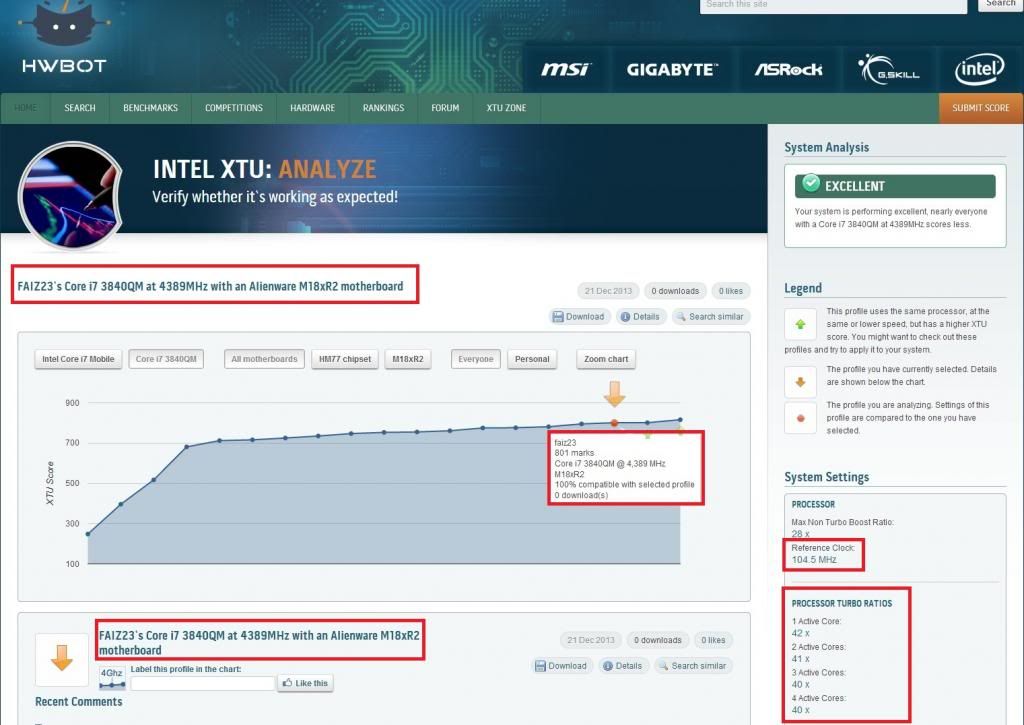Click the orange arrow marker above the chart
The height and width of the screenshot is (725, 1024).
click(614, 395)
